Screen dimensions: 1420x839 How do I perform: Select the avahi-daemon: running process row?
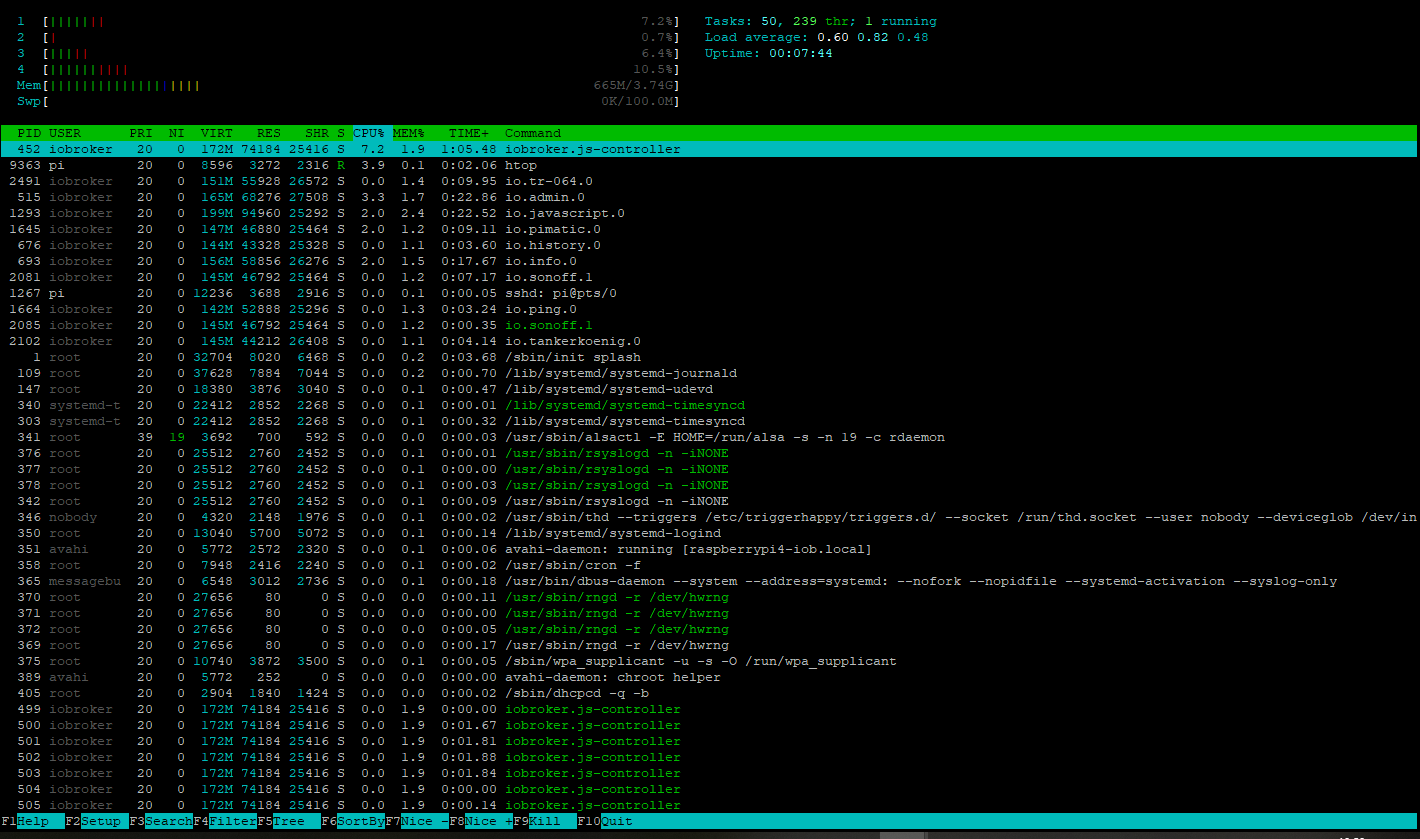pos(709,549)
